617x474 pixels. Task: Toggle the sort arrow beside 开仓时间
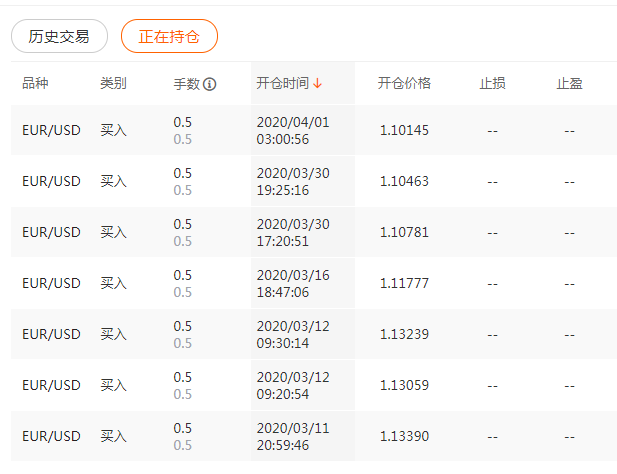click(x=318, y=83)
